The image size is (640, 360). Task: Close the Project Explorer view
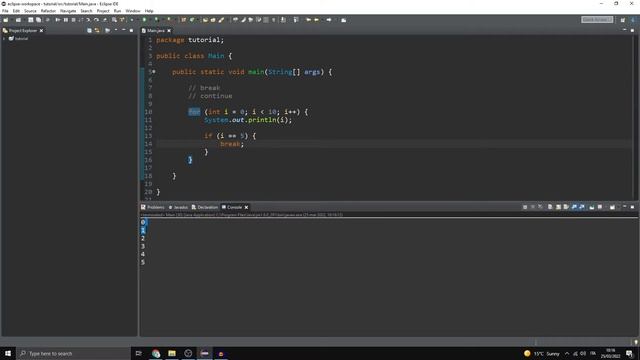pyautogui.click(x=41, y=31)
